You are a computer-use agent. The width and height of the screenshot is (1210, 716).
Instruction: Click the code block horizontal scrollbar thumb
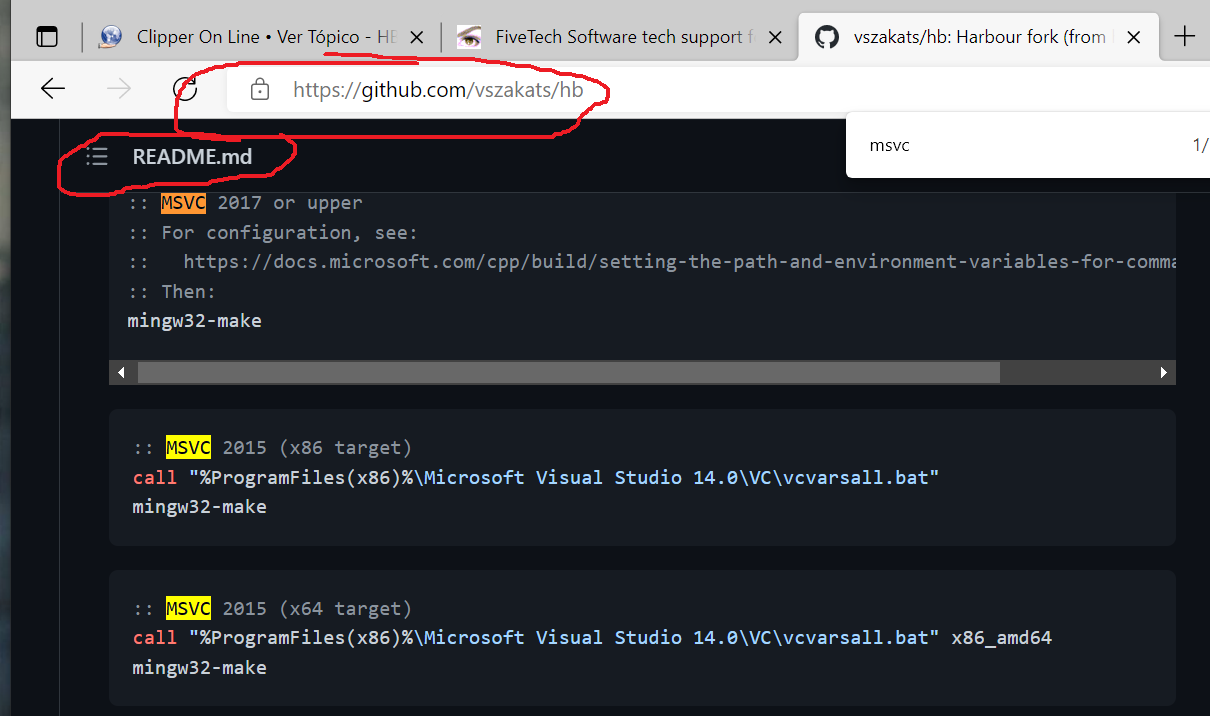[x=568, y=372]
